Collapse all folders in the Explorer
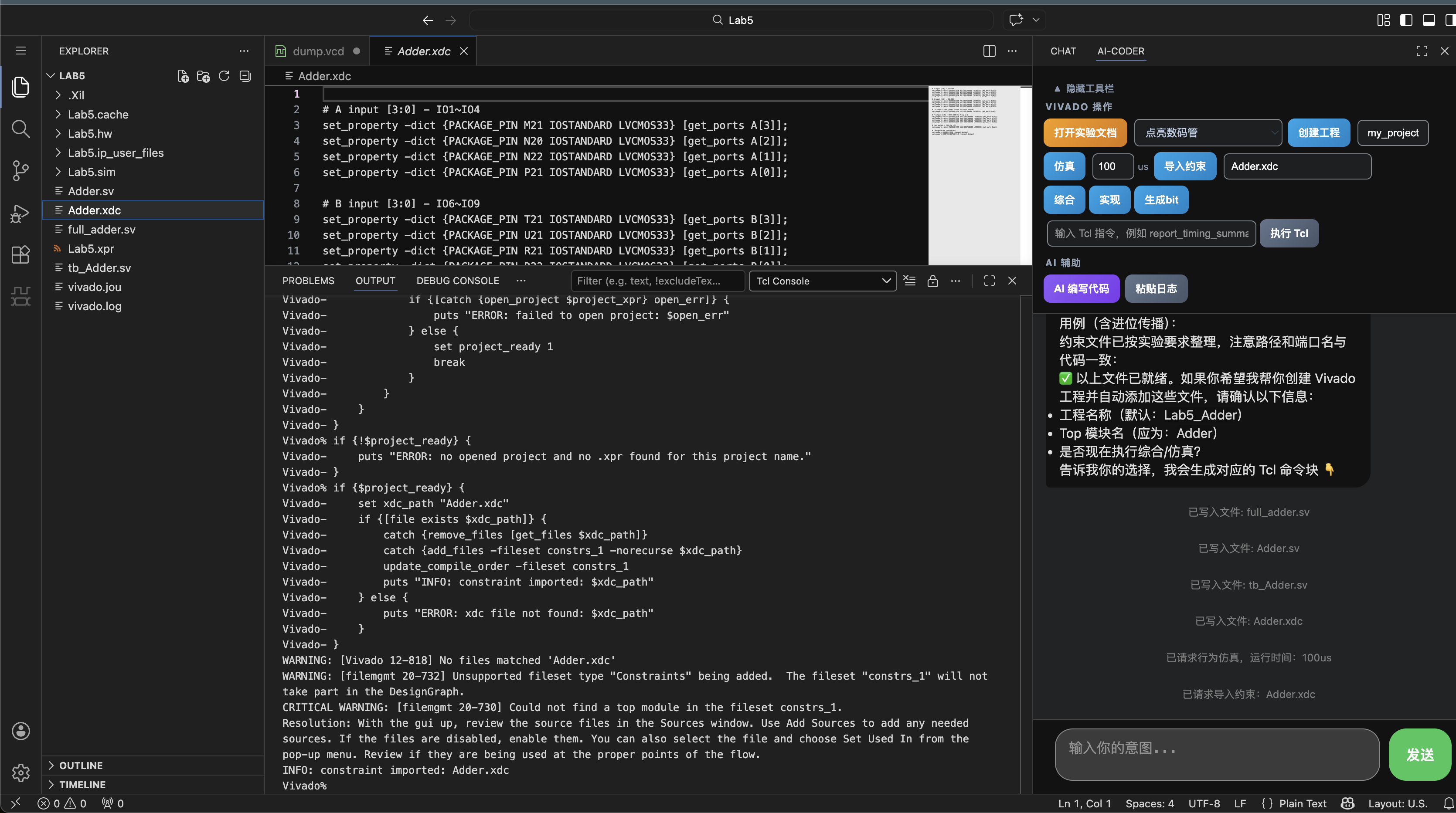This screenshot has height=813, width=1456. [x=245, y=76]
